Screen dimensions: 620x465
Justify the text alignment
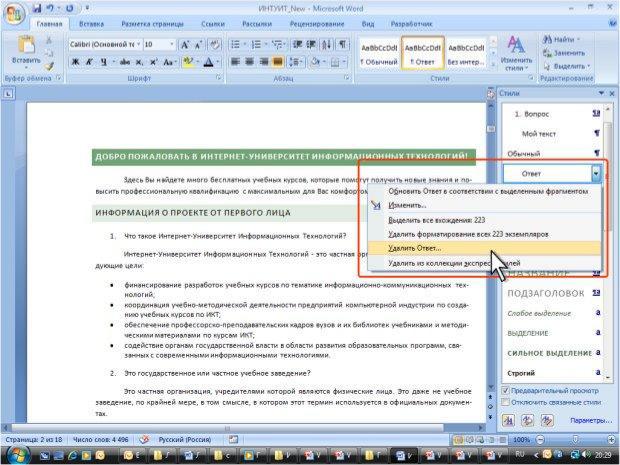click(278, 62)
